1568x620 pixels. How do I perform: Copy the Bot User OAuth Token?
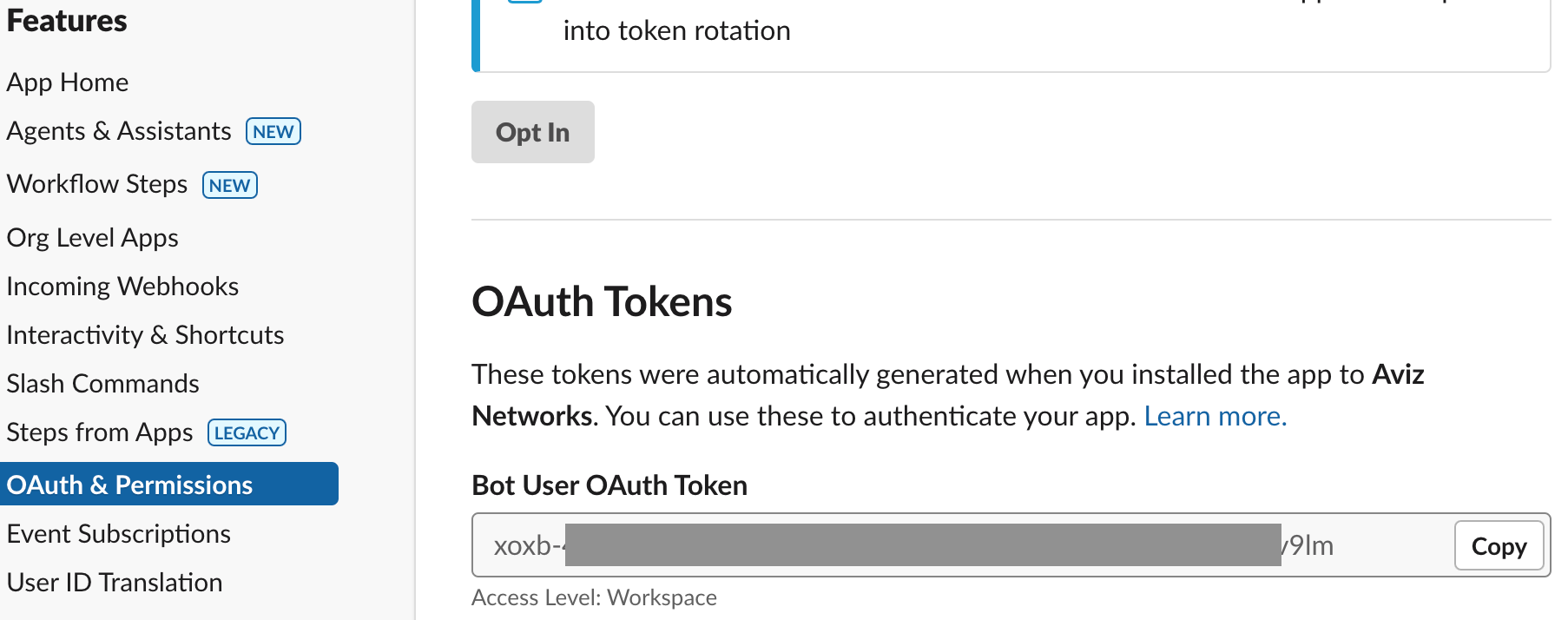tap(1499, 546)
